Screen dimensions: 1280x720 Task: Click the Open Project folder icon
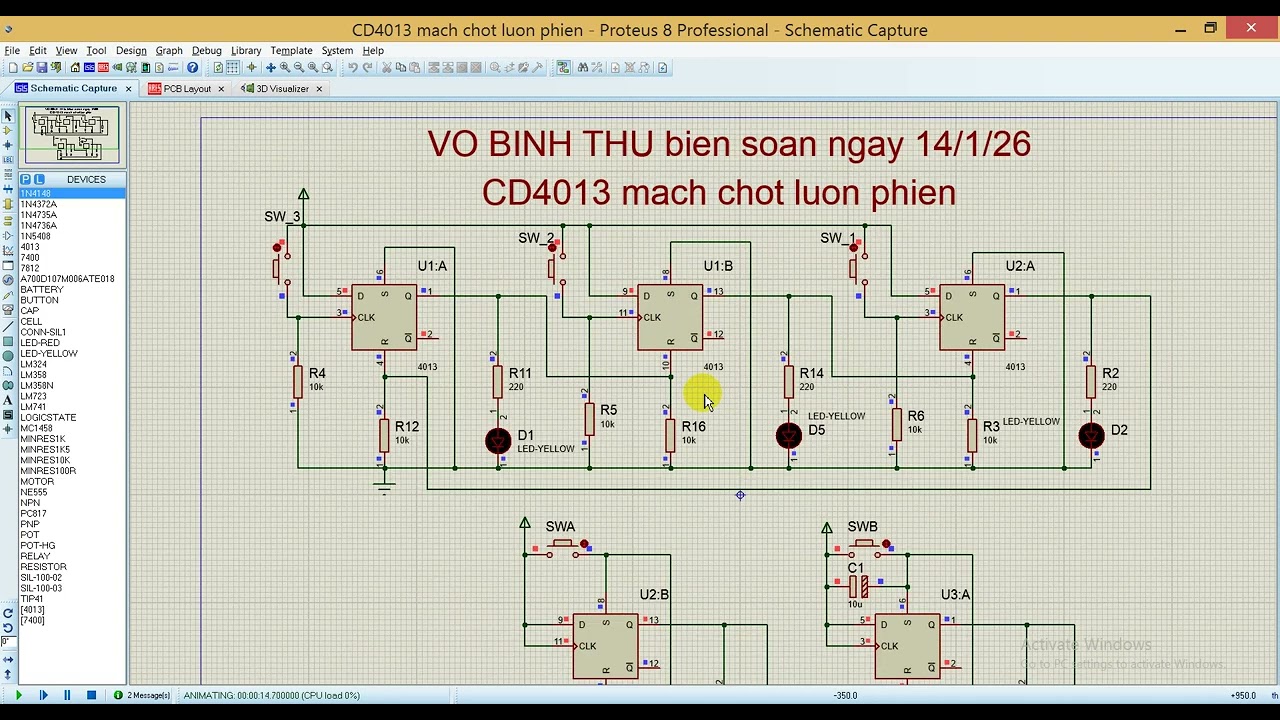(x=28, y=68)
